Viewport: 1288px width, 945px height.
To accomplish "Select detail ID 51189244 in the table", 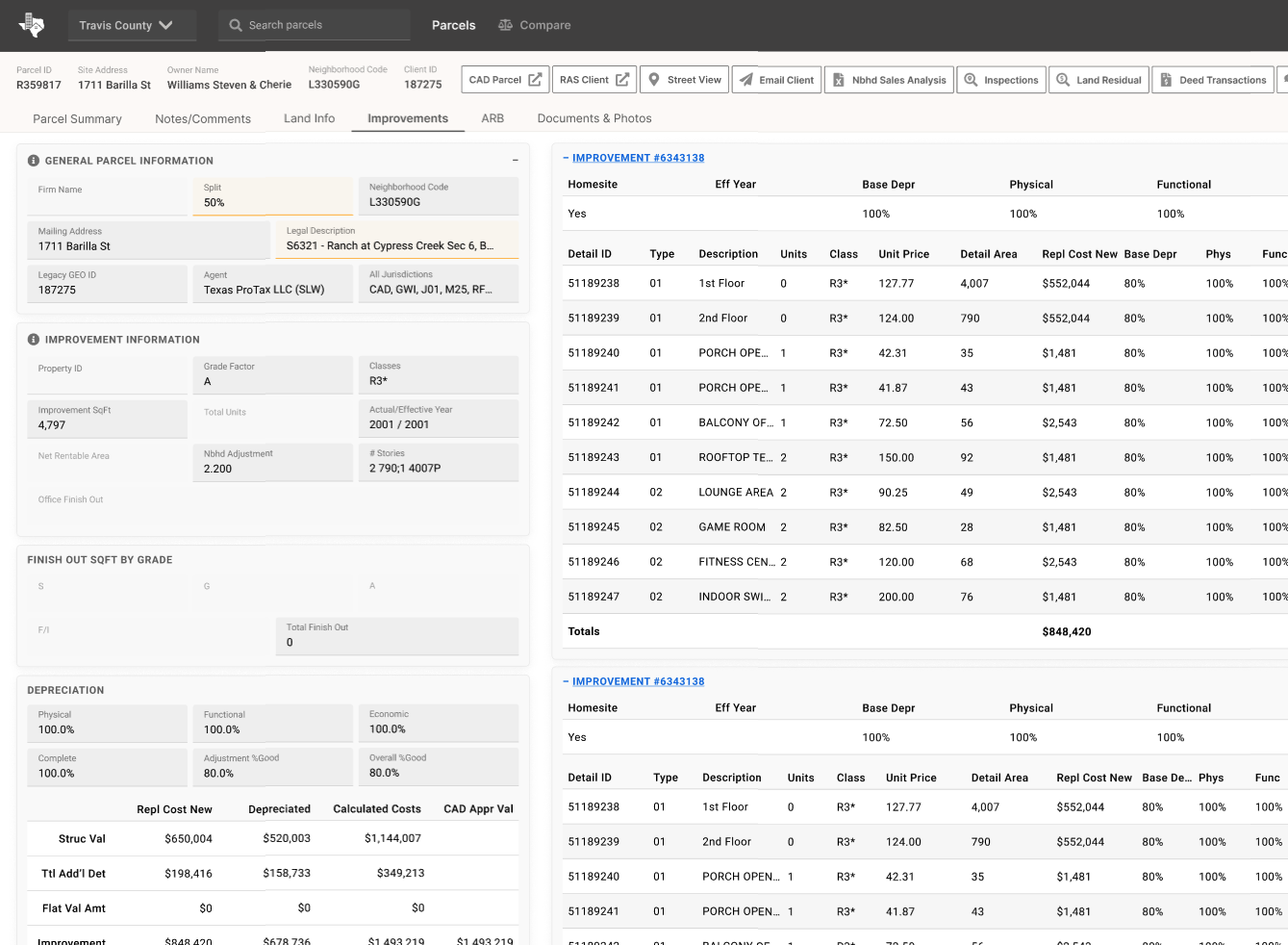I will click(x=593, y=493).
